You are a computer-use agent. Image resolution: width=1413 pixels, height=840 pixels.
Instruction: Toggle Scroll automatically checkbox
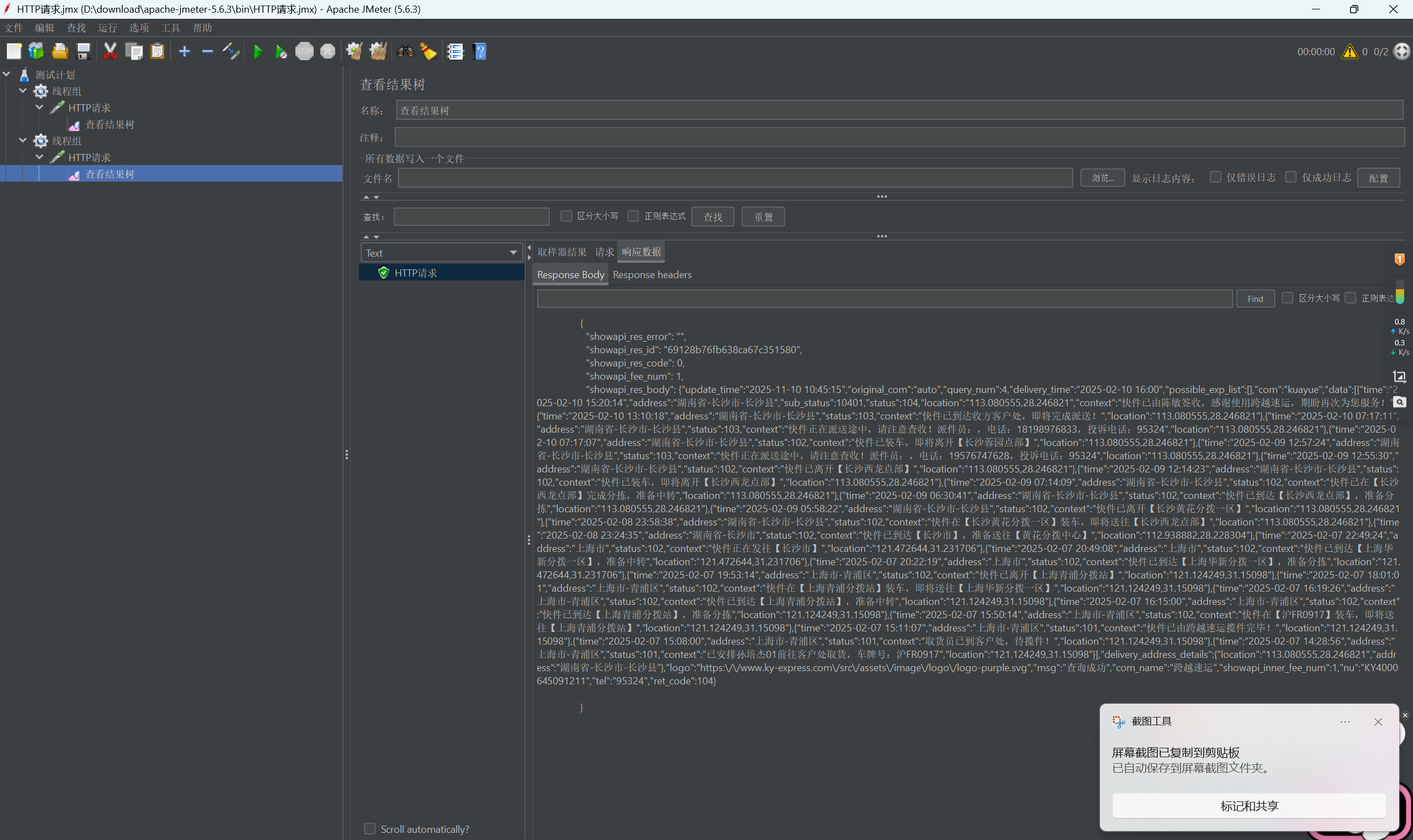point(370,828)
